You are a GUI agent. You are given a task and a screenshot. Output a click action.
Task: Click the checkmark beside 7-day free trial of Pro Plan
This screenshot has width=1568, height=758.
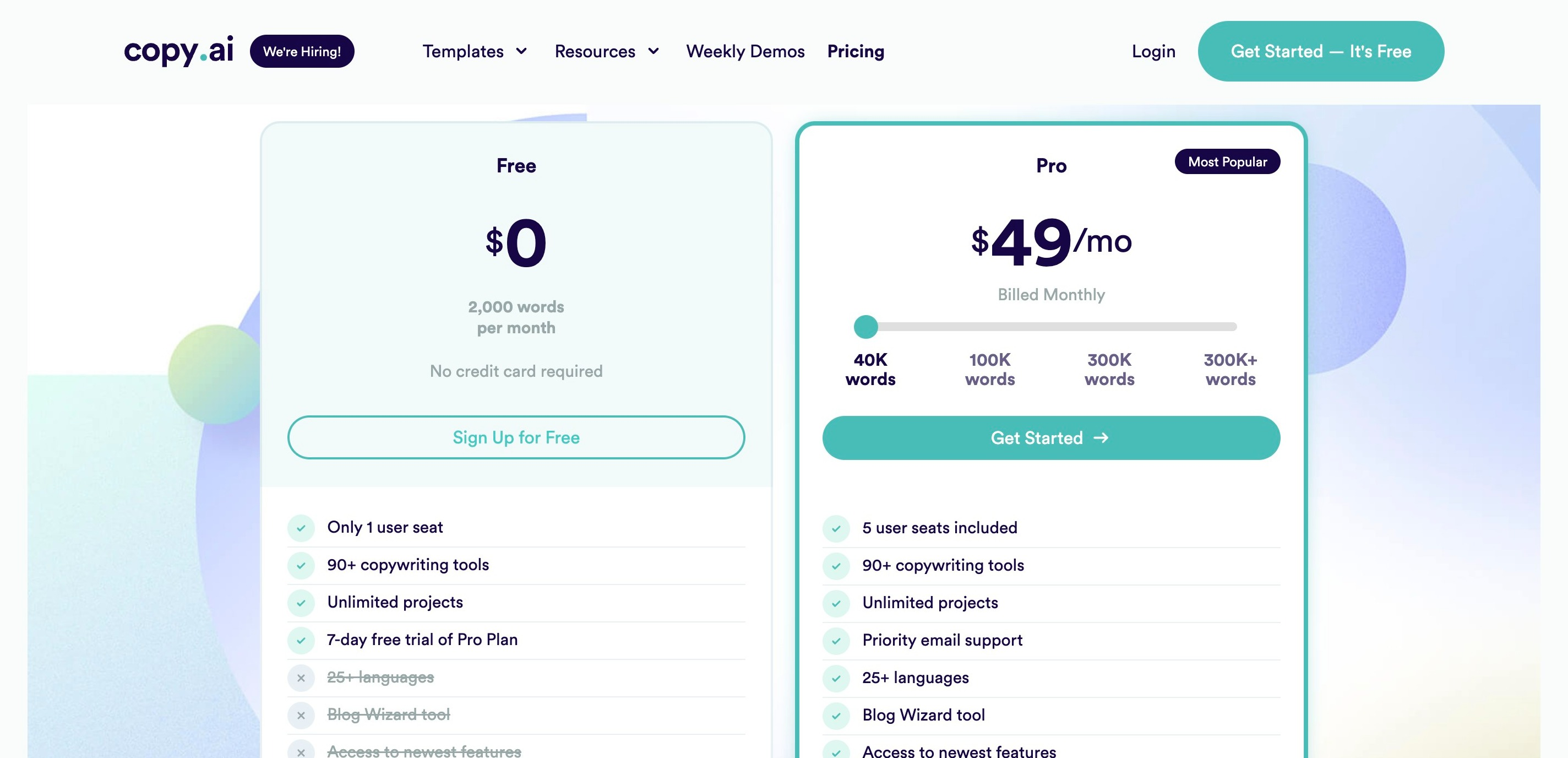[301, 641]
